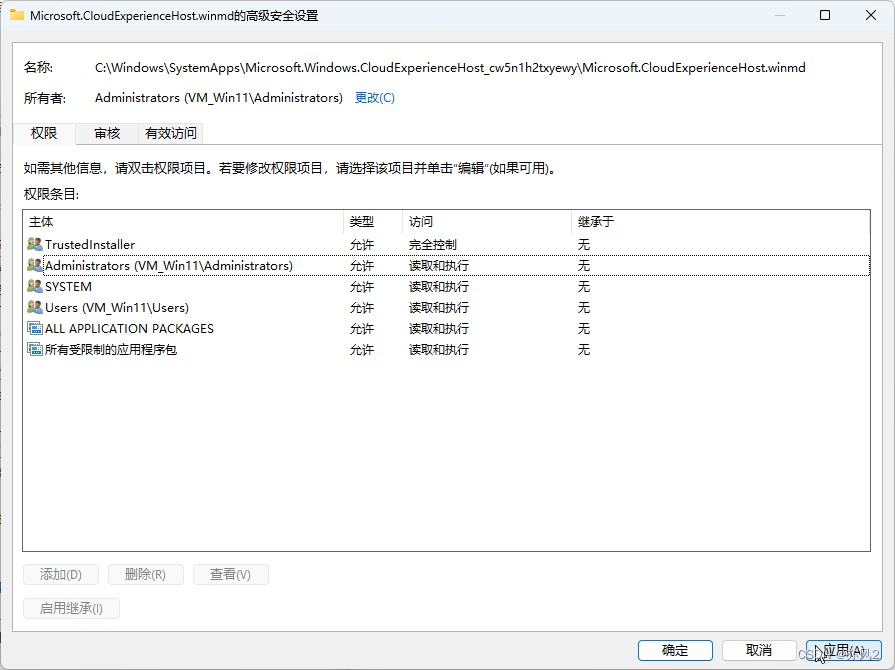Viewport: 895px width, 670px height.
Task: Click the 删除(R) button
Action: pyautogui.click(x=146, y=574)
